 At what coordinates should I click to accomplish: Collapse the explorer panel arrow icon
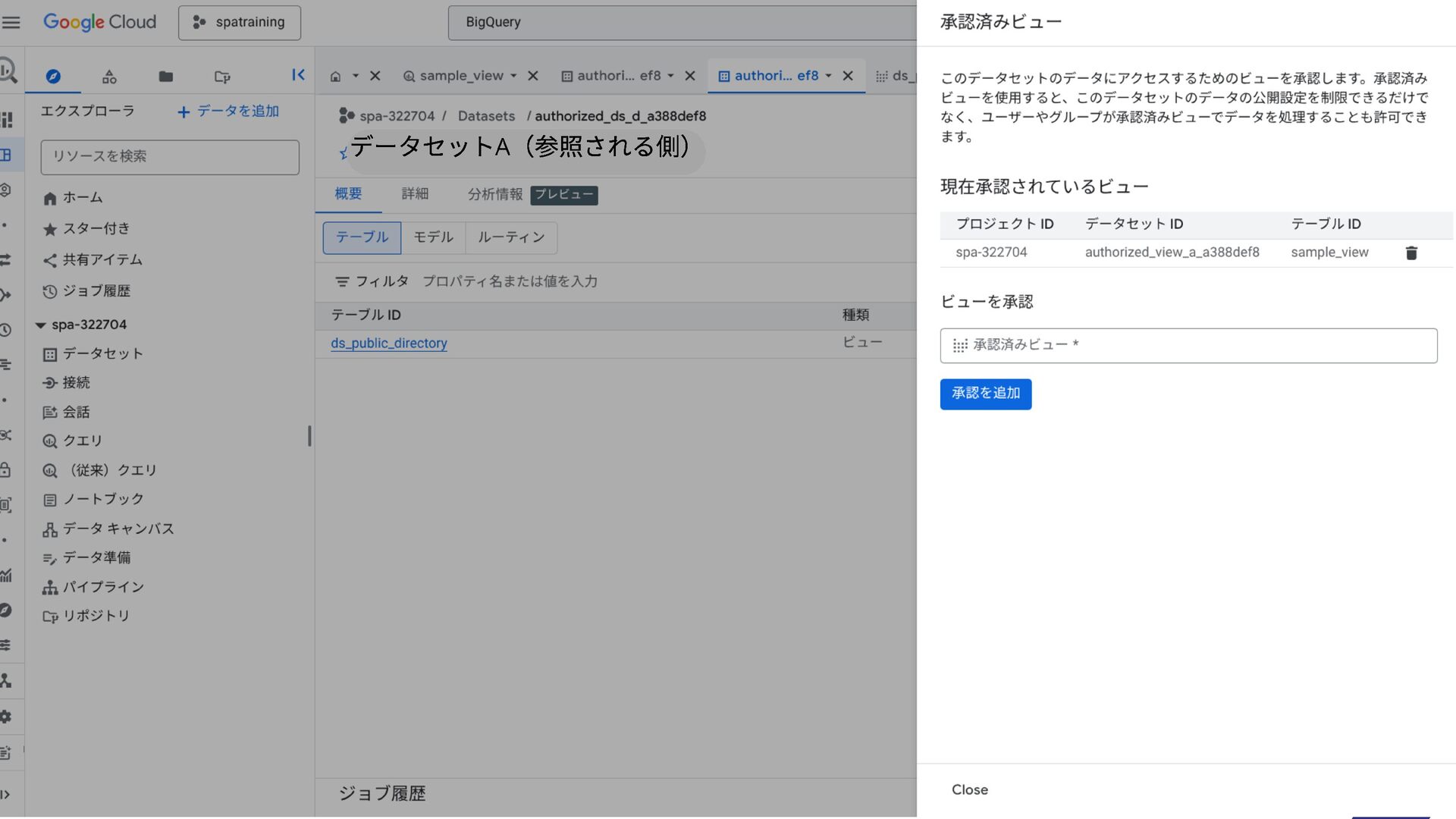(298, 74)
